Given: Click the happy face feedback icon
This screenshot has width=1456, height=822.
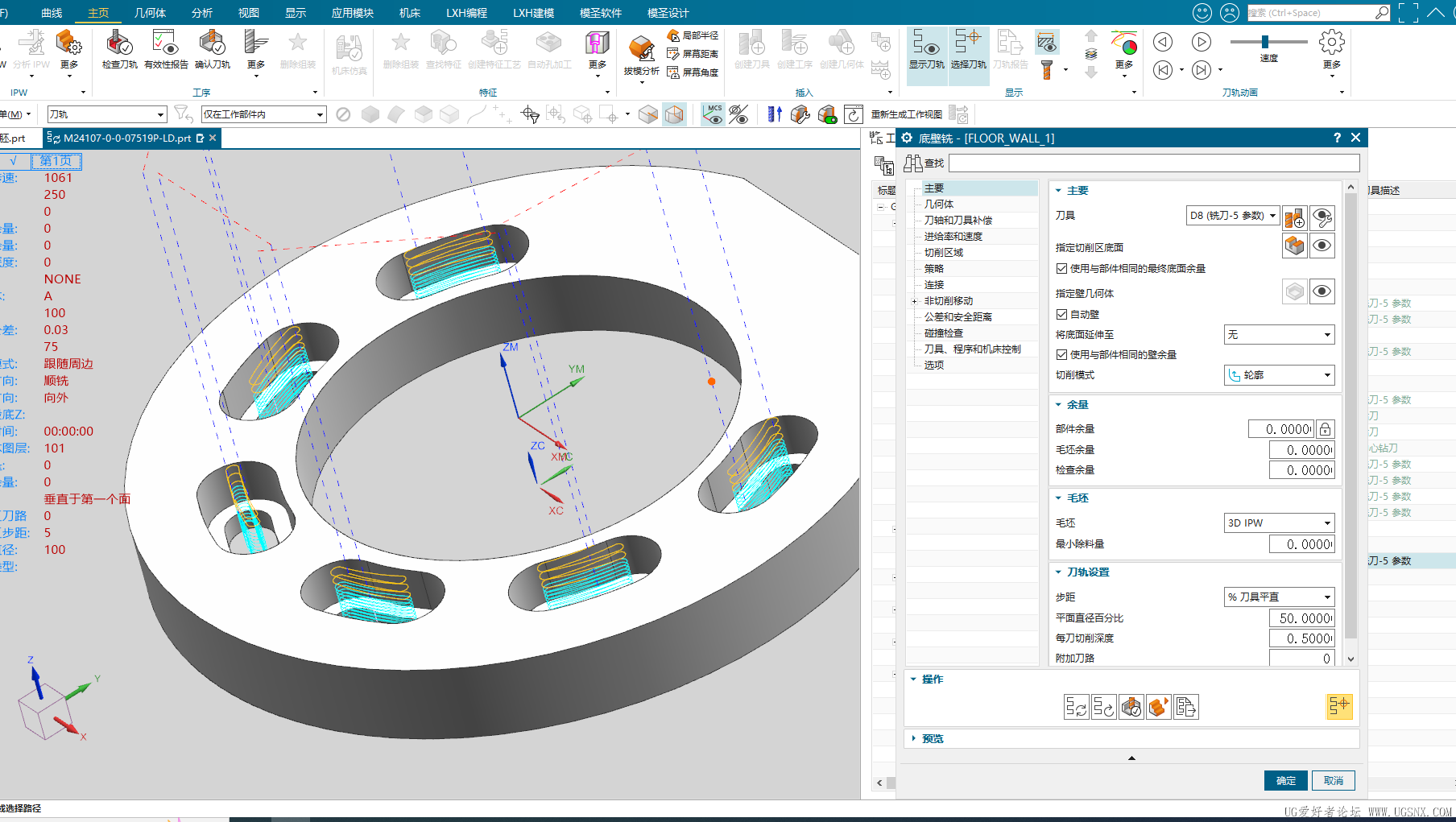Looking at the screenshot, I should pyautogui.click(x=1202, y=13).
